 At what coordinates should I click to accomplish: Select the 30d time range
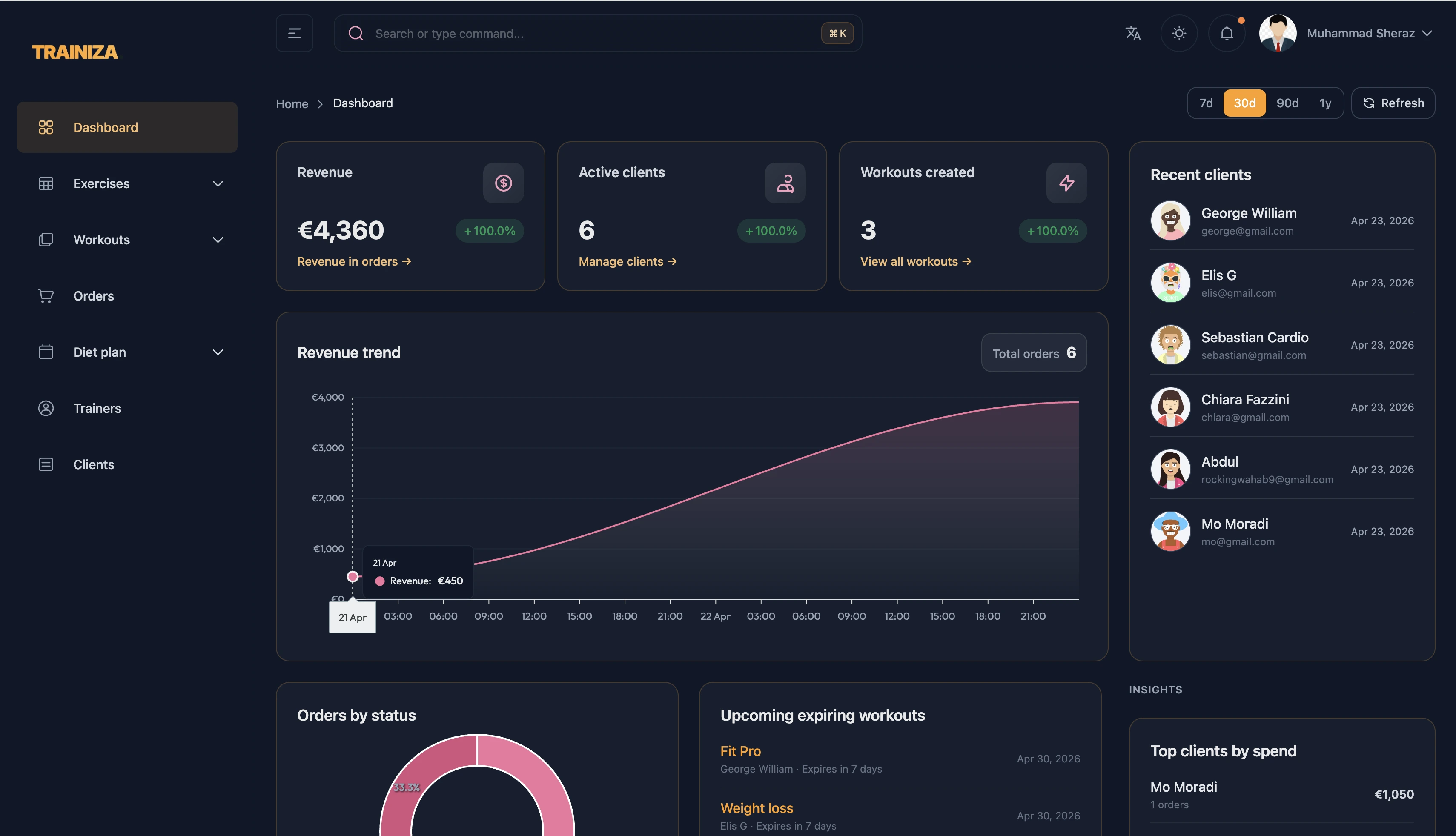click(x=1245, y=103)
